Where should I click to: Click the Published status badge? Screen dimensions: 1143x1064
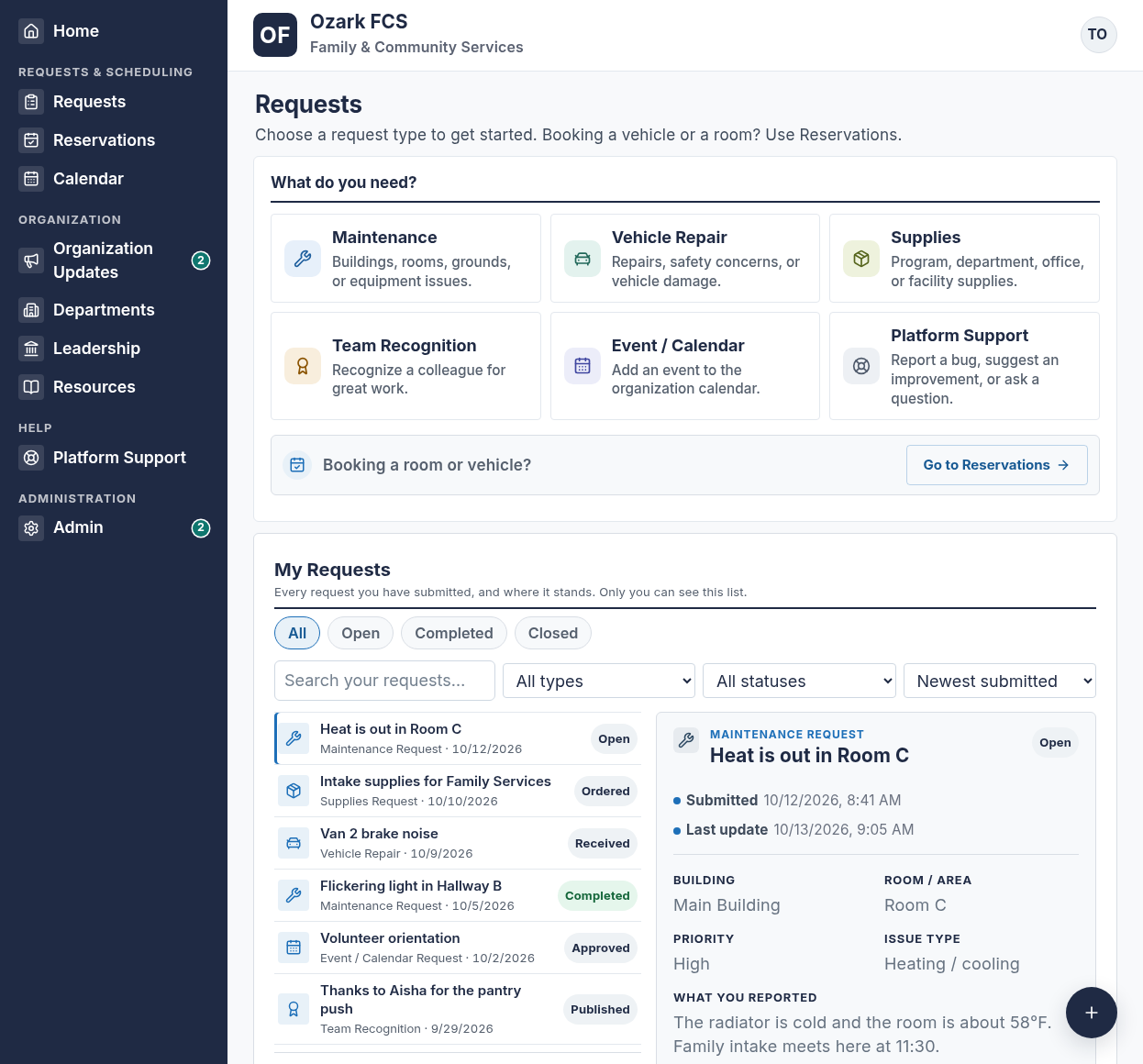point(600,1010)
